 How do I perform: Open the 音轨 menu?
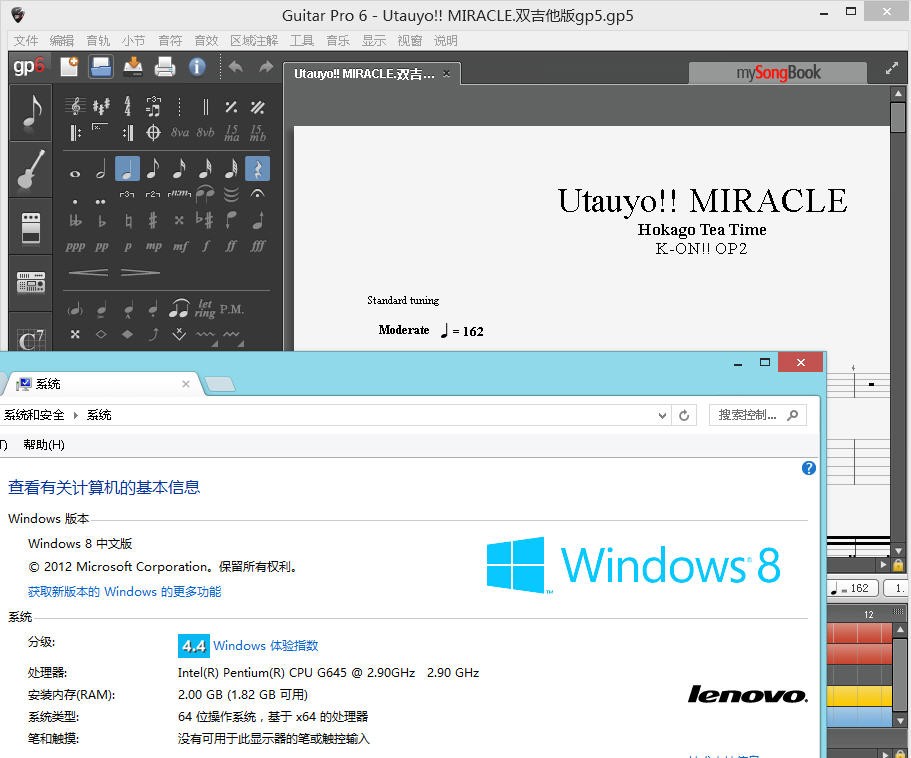(x=98, y=41)
